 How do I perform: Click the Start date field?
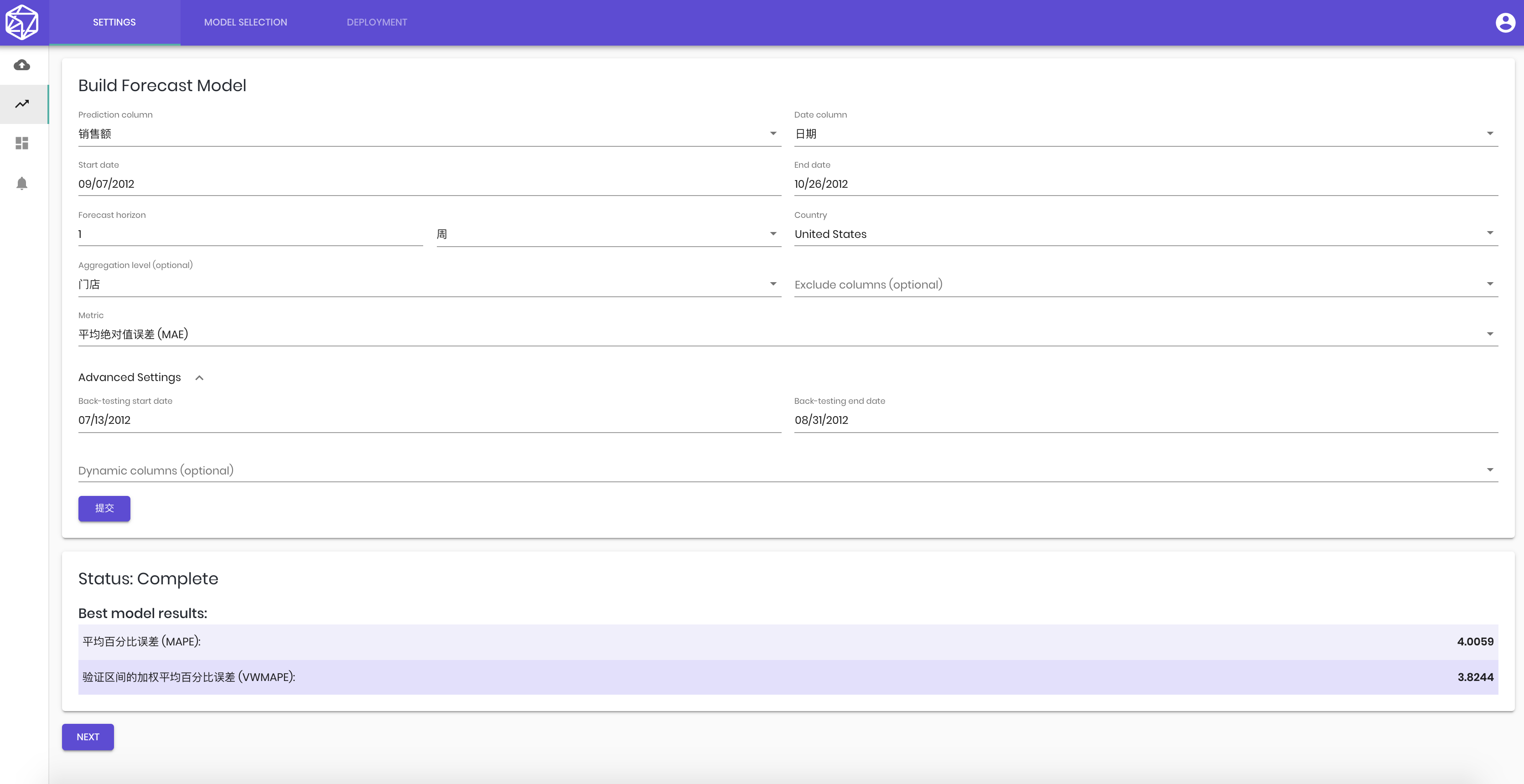430,184
